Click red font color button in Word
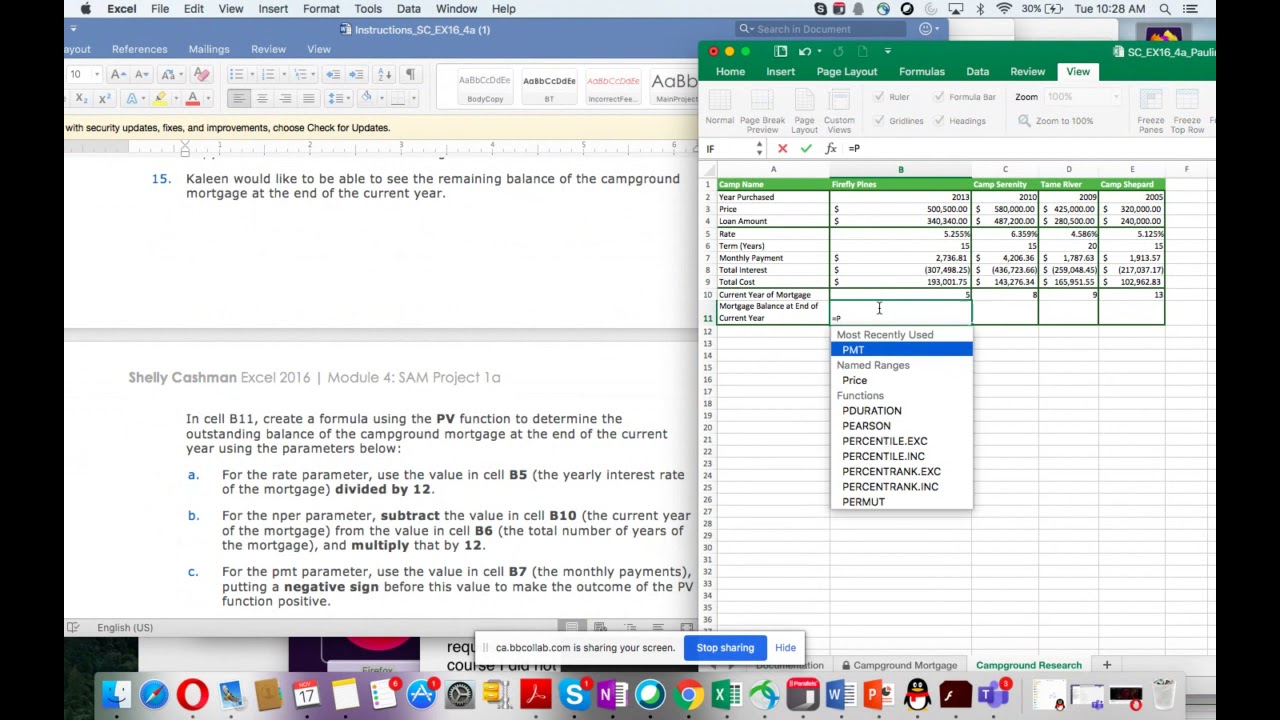This screenshot has height=720, width=1280. [x=192, y=99]
